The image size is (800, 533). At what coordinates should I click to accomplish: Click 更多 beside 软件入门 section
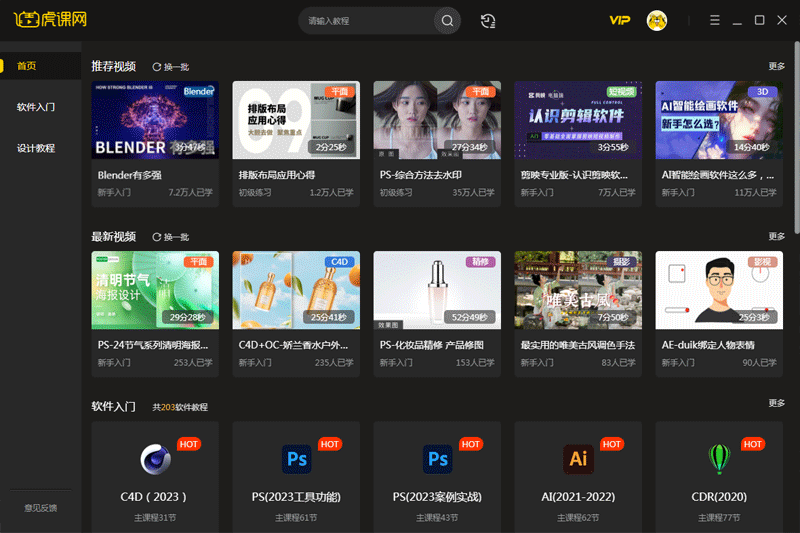[777, 403]
